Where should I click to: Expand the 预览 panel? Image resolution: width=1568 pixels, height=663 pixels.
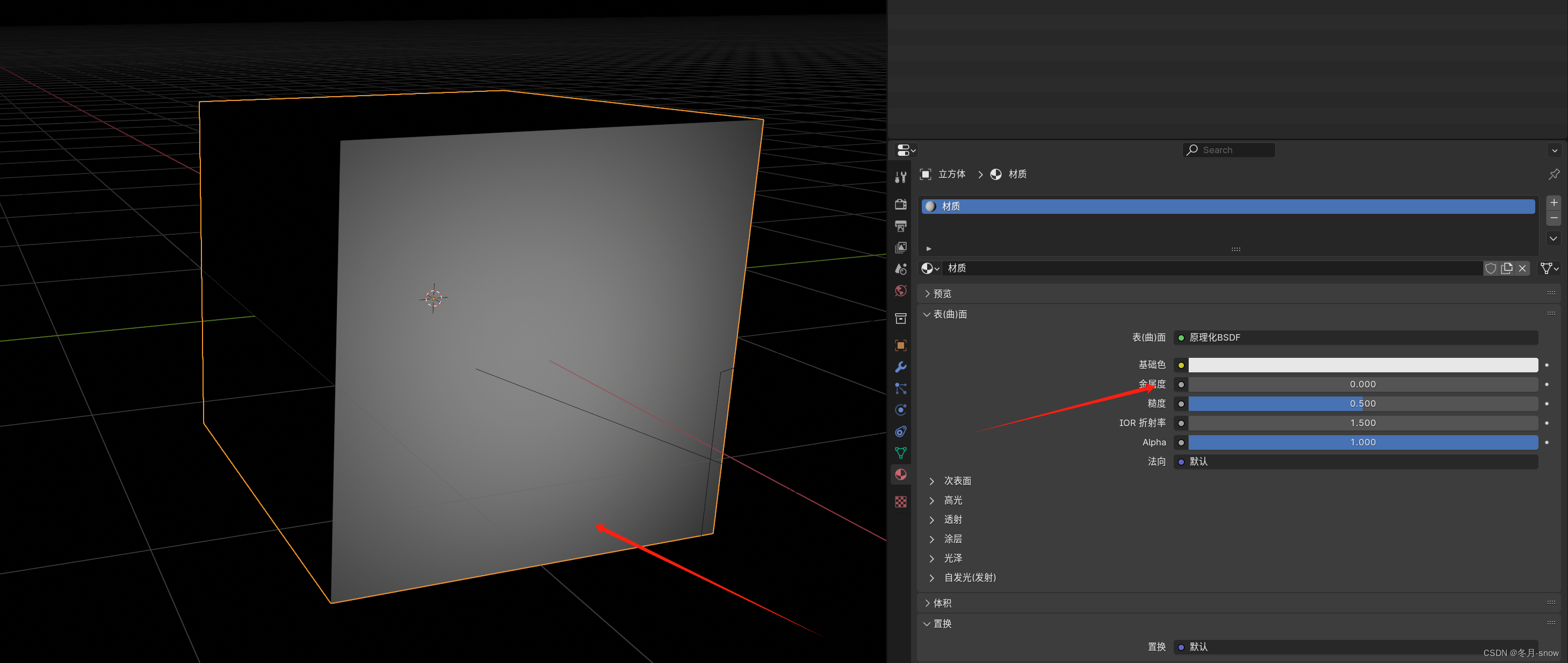pos(942,293)
